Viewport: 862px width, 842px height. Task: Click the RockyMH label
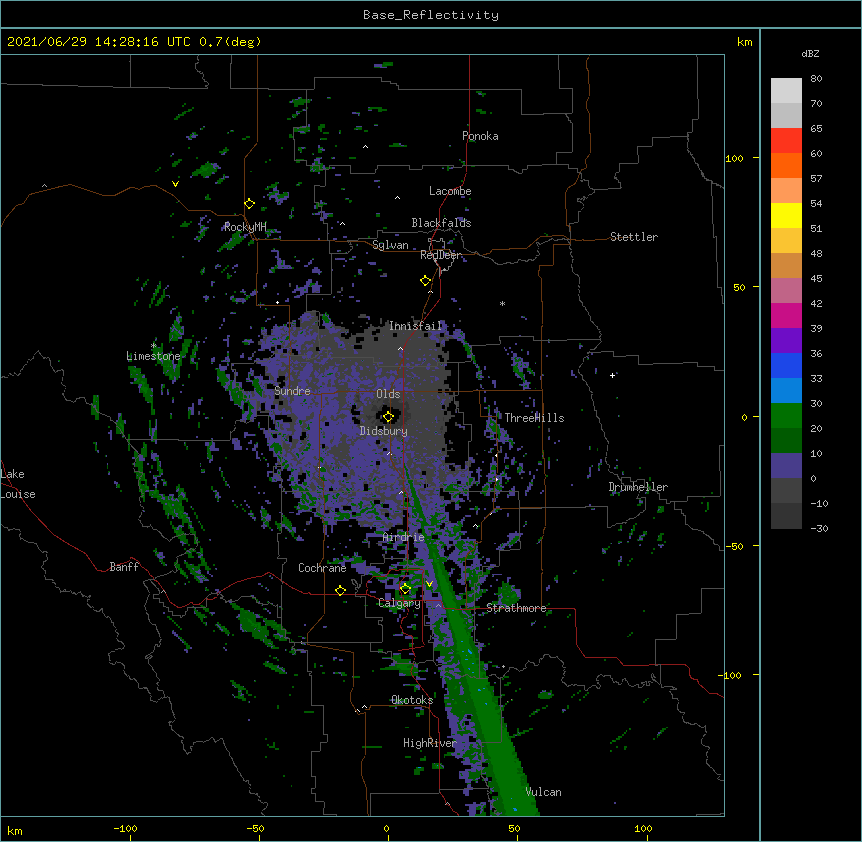(245, 227)
